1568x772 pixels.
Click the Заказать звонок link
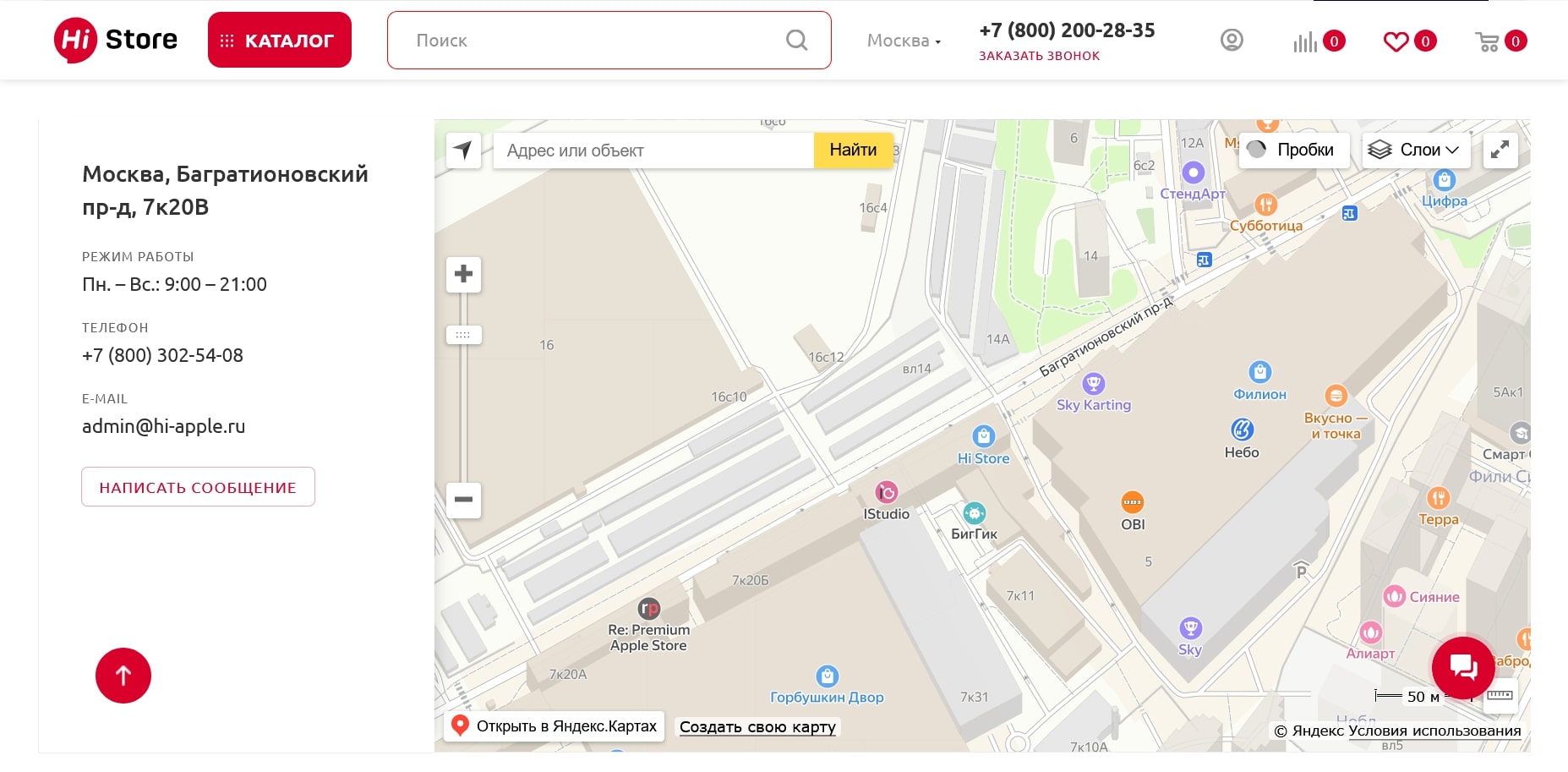[x=1039, y=56]
